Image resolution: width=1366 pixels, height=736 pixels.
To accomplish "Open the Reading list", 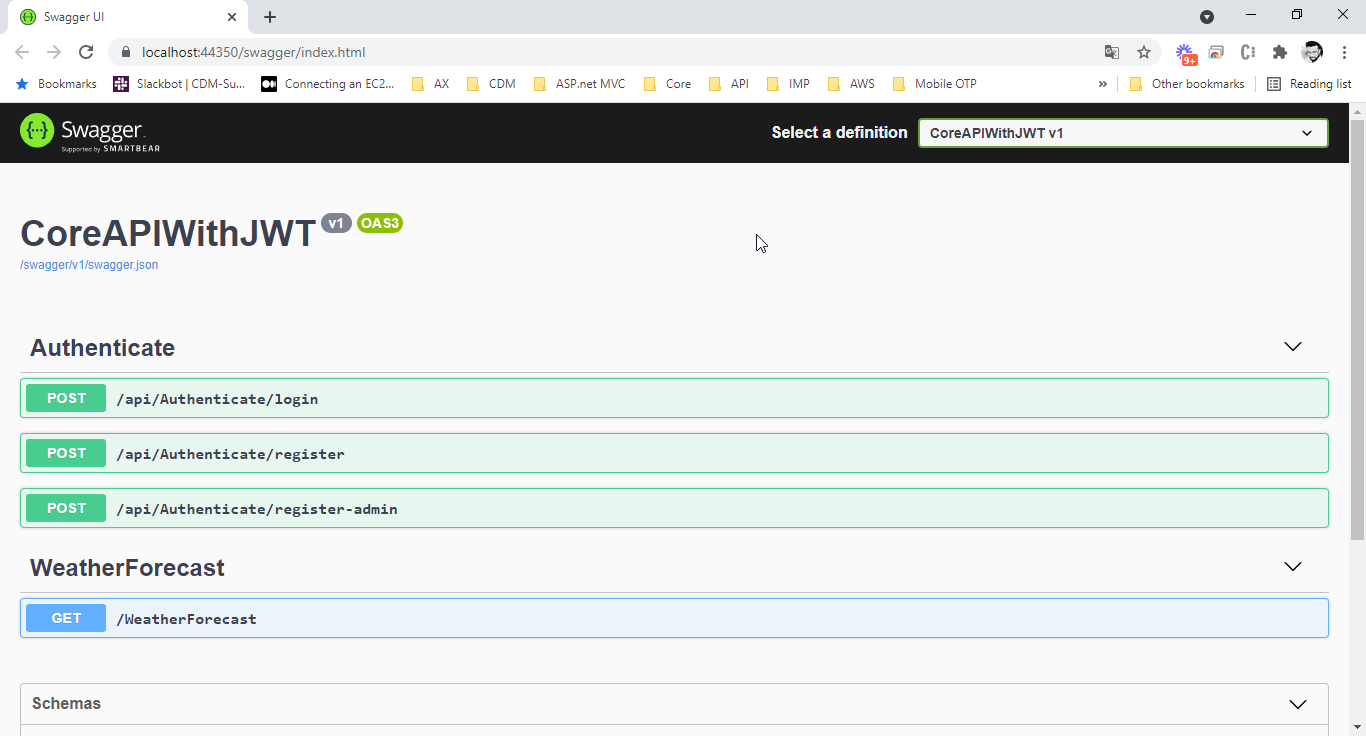I will 1309,84.
